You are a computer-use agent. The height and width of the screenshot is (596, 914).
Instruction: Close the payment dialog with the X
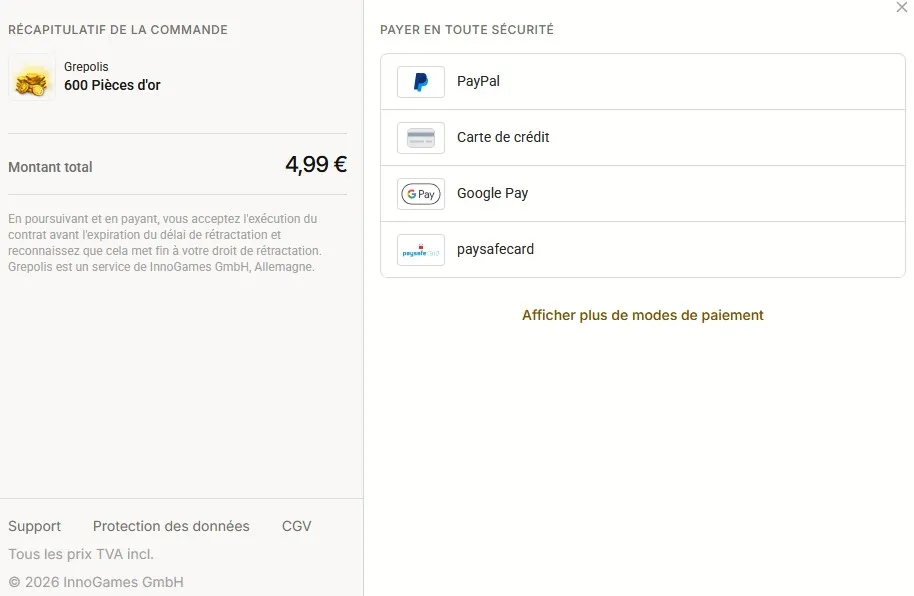tap(902, 7)
